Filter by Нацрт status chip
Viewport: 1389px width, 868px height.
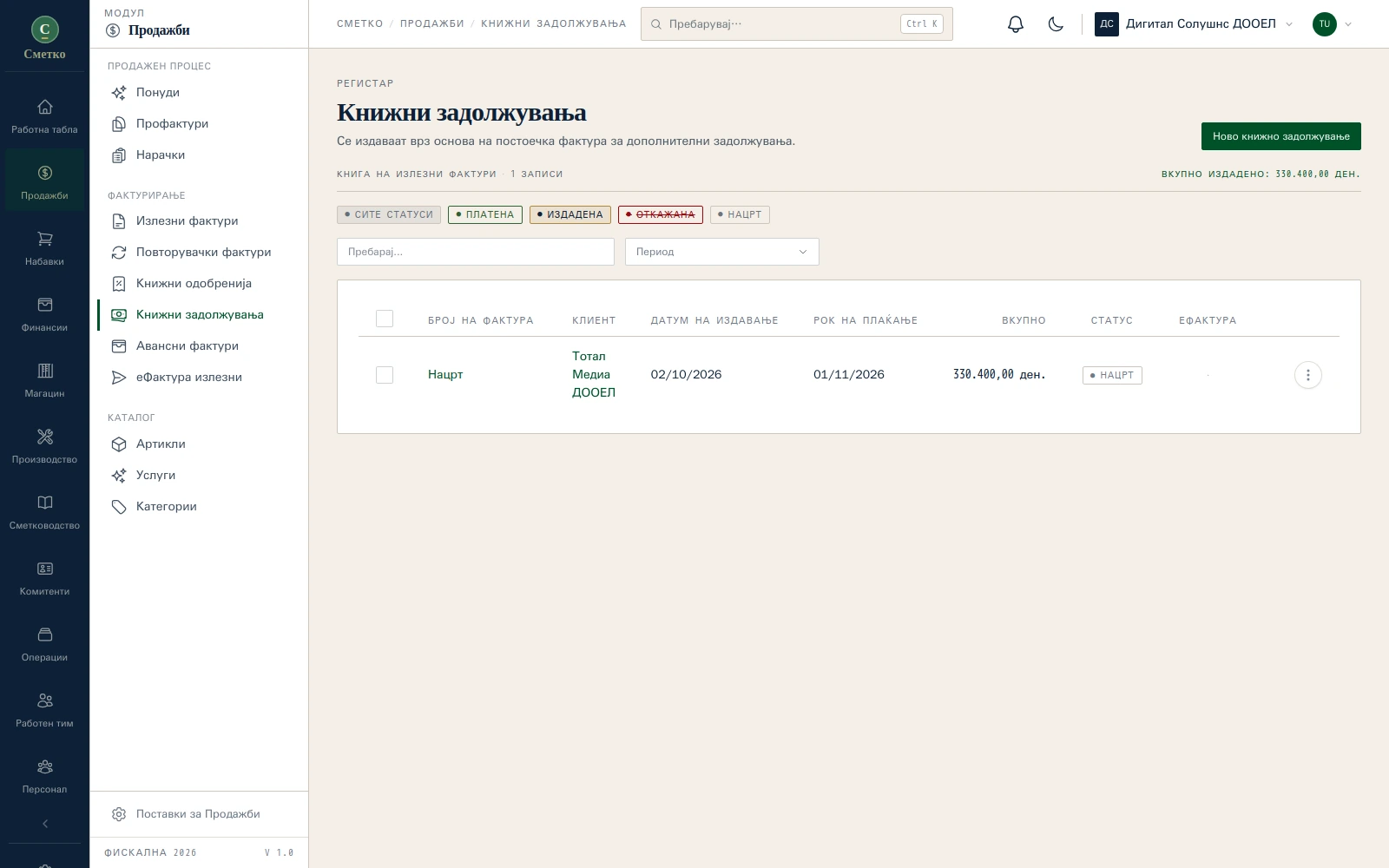(740, 214)
